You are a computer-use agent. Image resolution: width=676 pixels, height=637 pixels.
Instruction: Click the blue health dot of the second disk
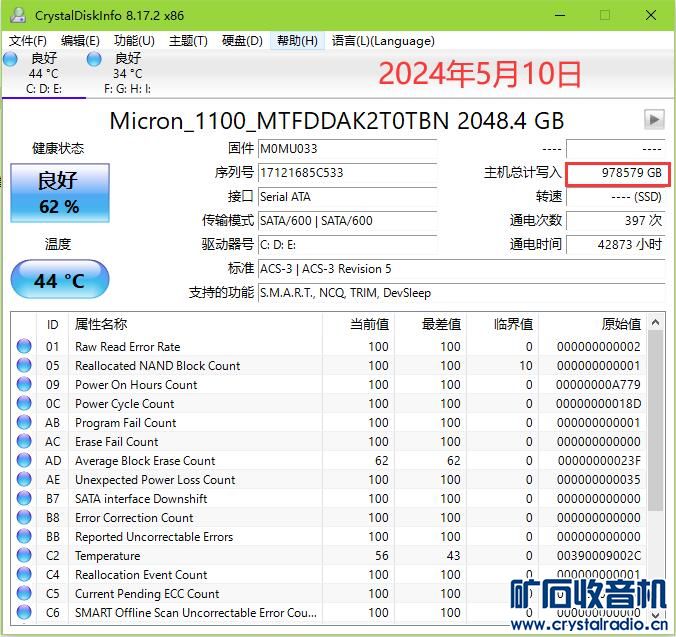pyautogui.click(x=94, y=59)
